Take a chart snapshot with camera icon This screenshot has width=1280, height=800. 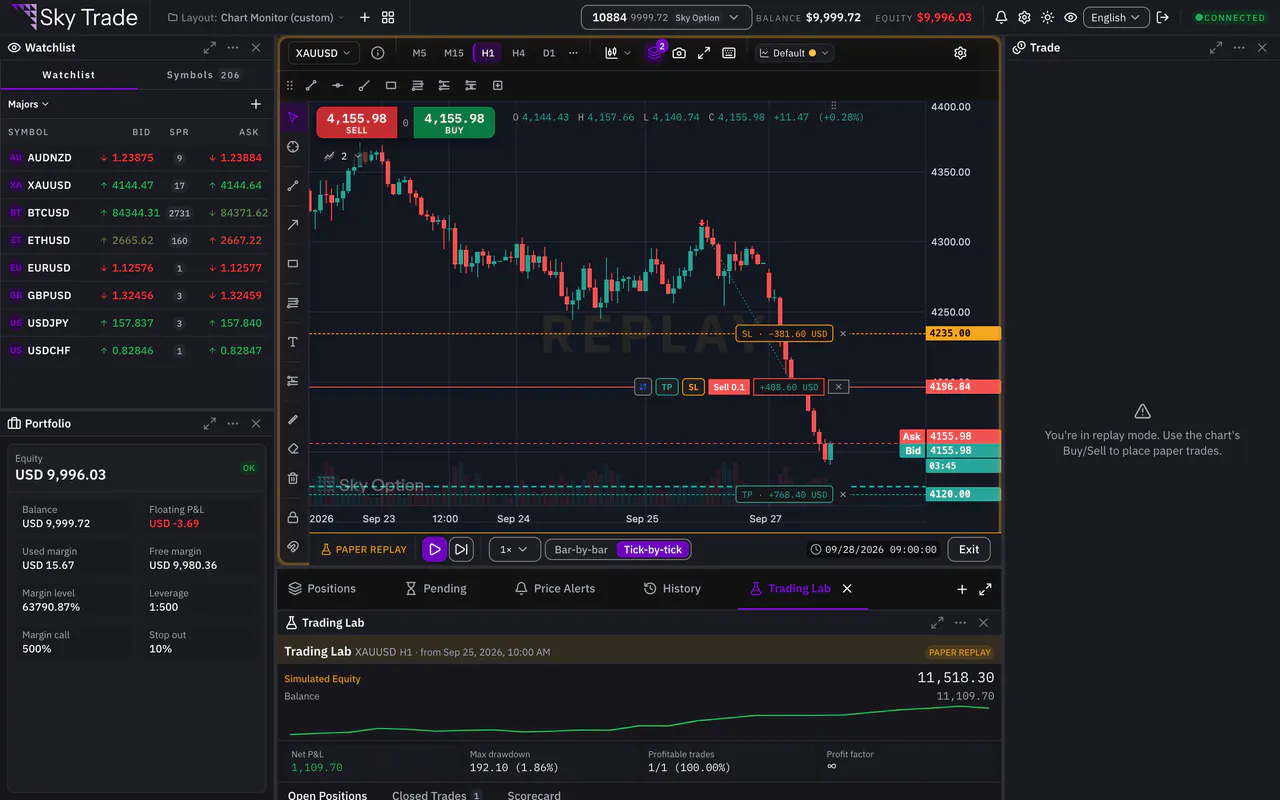pos(679,53)
